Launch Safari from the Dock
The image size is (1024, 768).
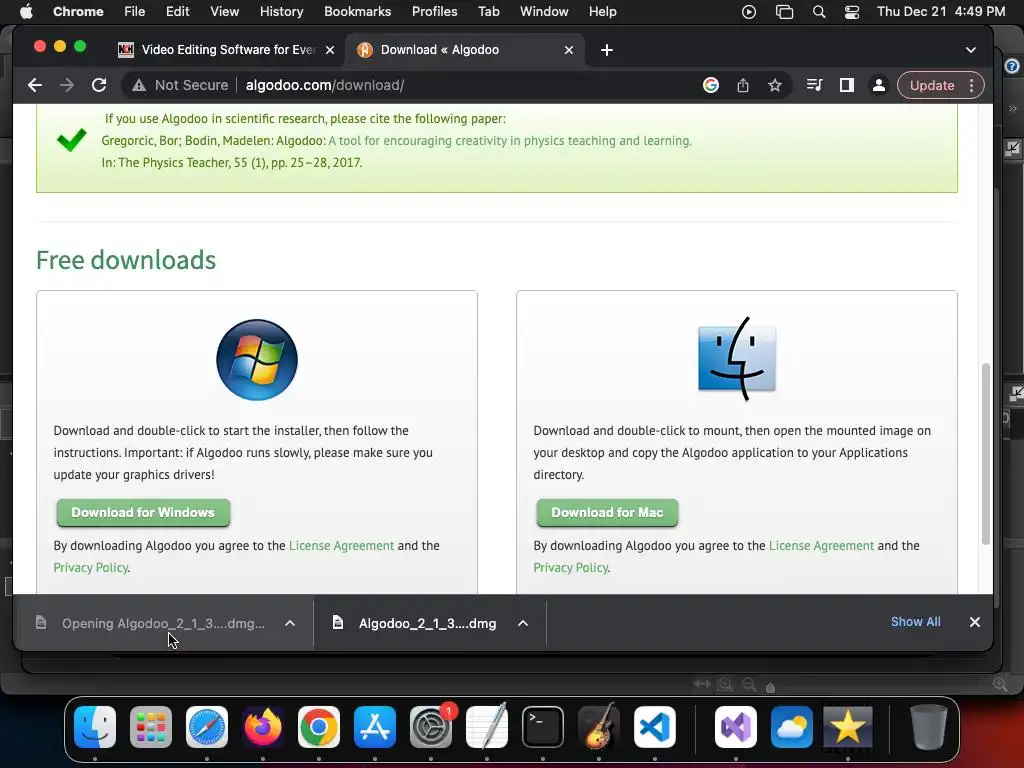pos(207,727)
